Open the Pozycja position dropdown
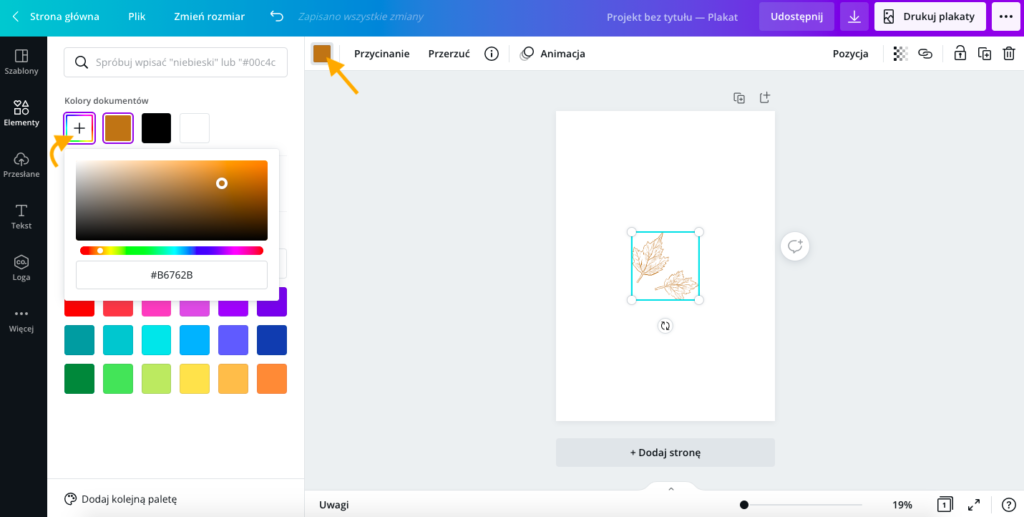The image size is (1024, 517). [850, 54]
